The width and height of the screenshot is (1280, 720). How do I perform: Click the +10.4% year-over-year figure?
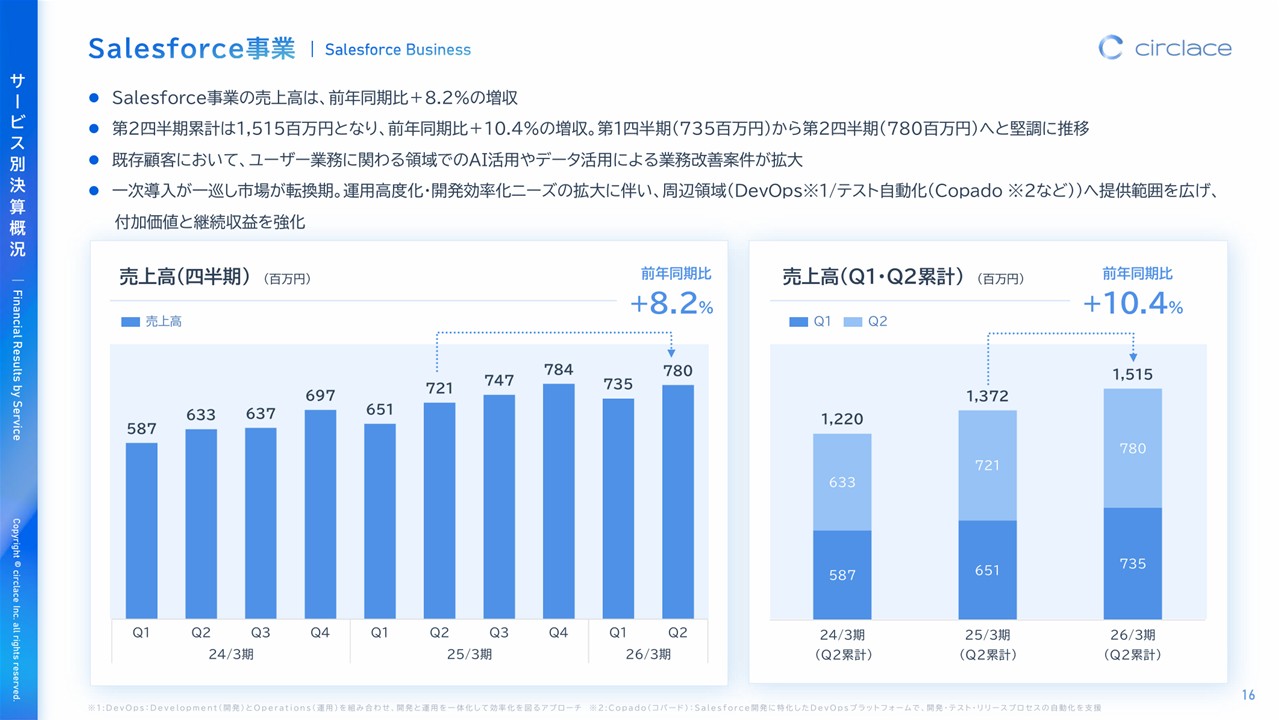click(1133, 304)
